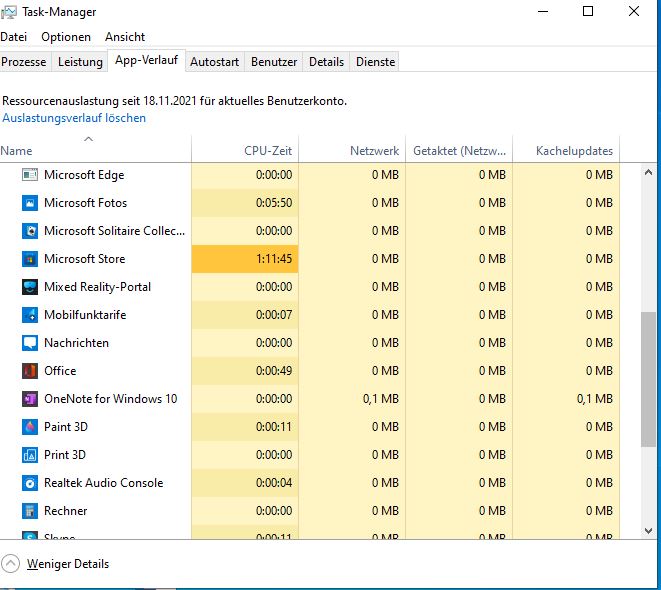Switch to the Dienste tab
The height and width of the screenshot is (590, 661).
pyautogui.click(x=375, y=62)
